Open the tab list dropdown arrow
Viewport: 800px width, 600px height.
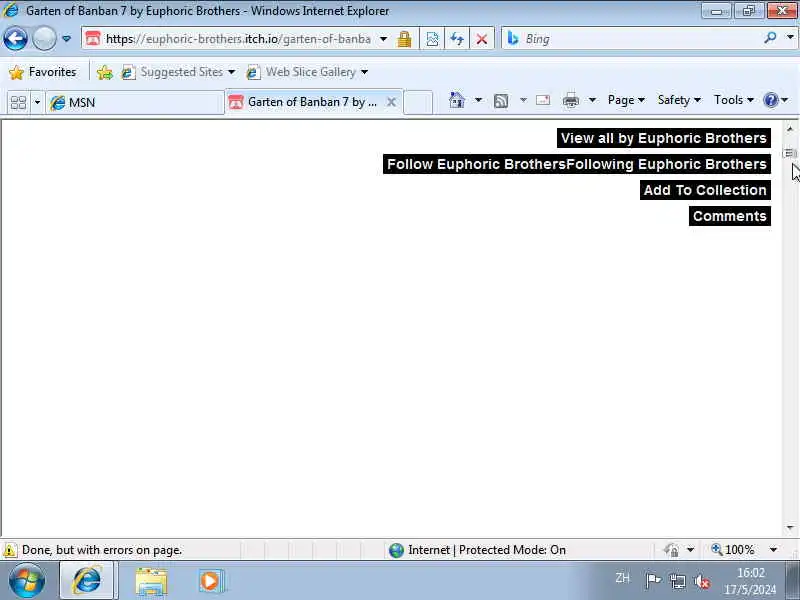point(37,103)
